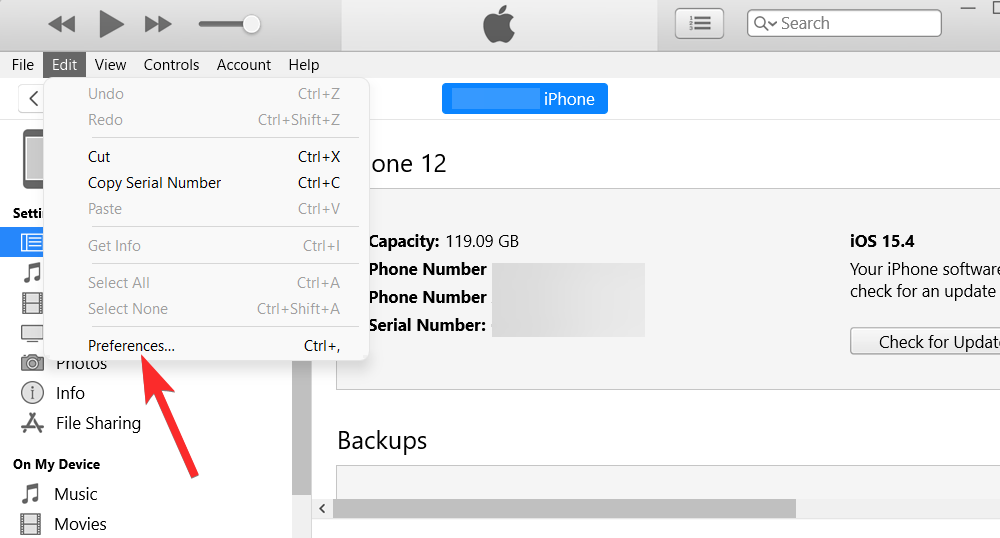Click the horizontal scrollbar left arrow
Screen dimensions: 1000x538
322,509
